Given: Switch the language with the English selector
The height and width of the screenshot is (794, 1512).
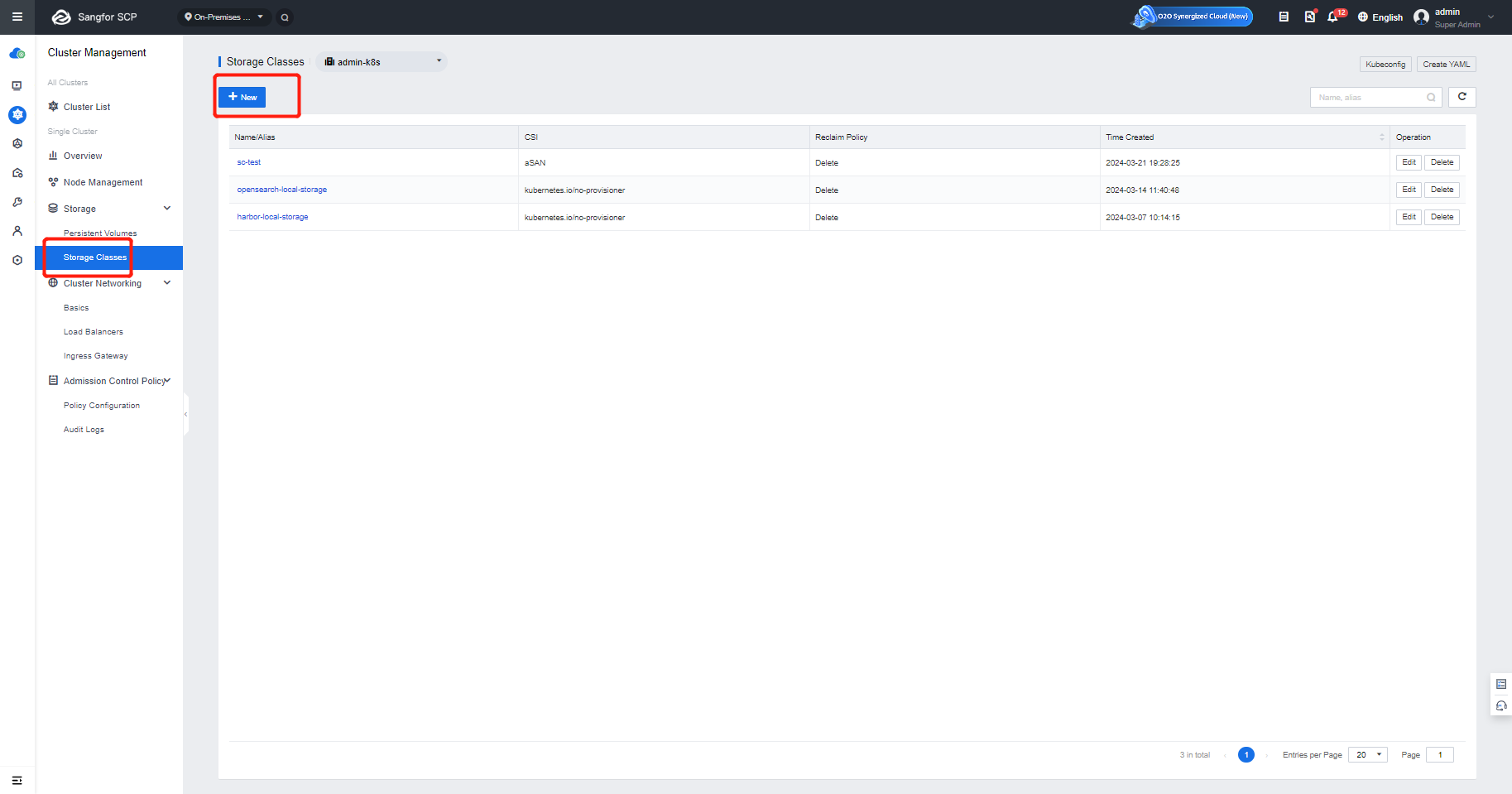Looking at the screenshot, I should (1380, 17).
